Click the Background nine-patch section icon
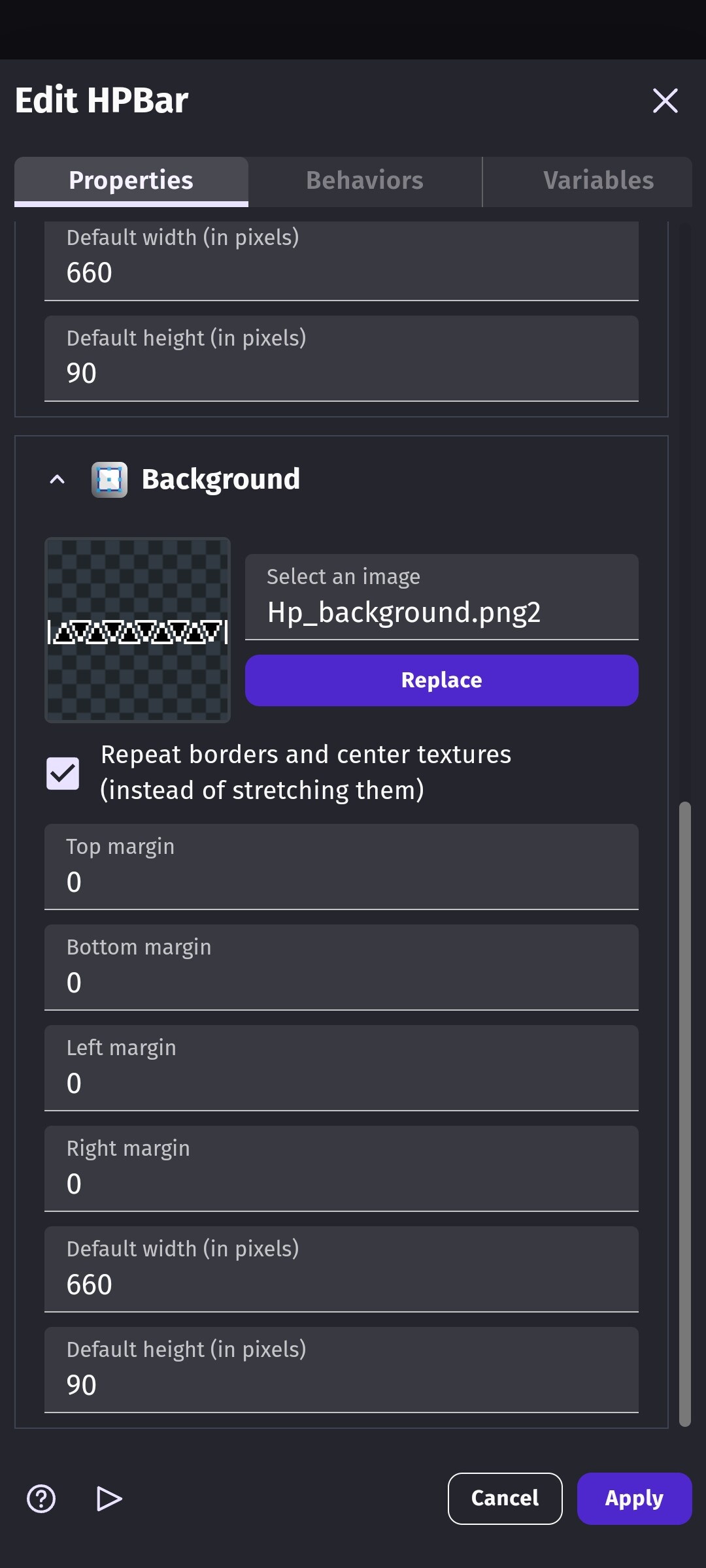The height and width of the screenshot is (1568, 706). [x=109, y=478]
